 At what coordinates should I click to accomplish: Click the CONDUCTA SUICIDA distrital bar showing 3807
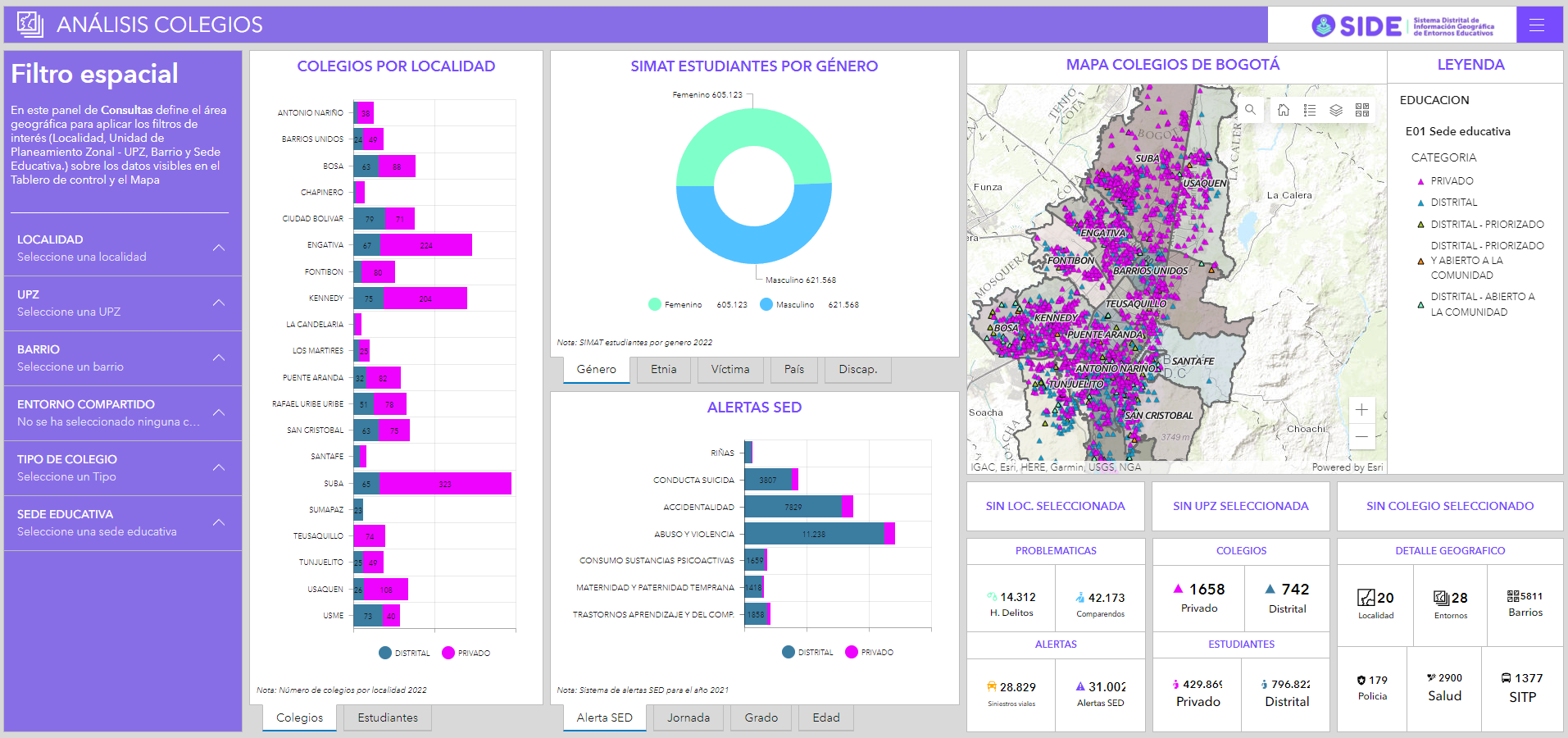pos(768,480)
